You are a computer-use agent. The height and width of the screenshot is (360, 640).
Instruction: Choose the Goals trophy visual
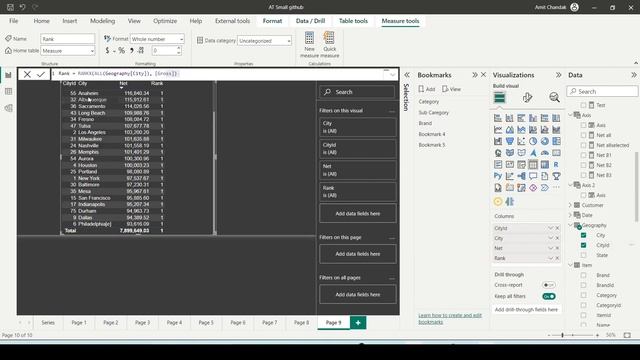coord(556,176)
